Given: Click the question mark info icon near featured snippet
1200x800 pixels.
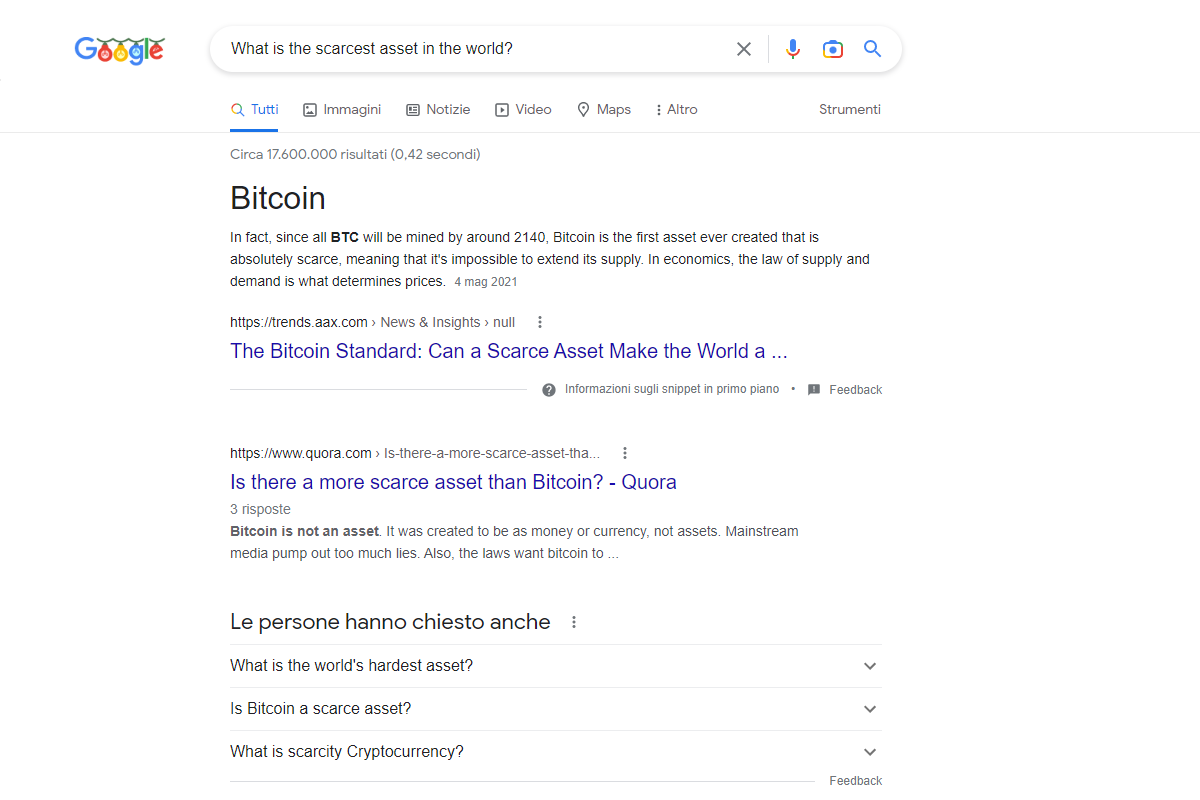Looking at the screenshot, I should (548, 389).
